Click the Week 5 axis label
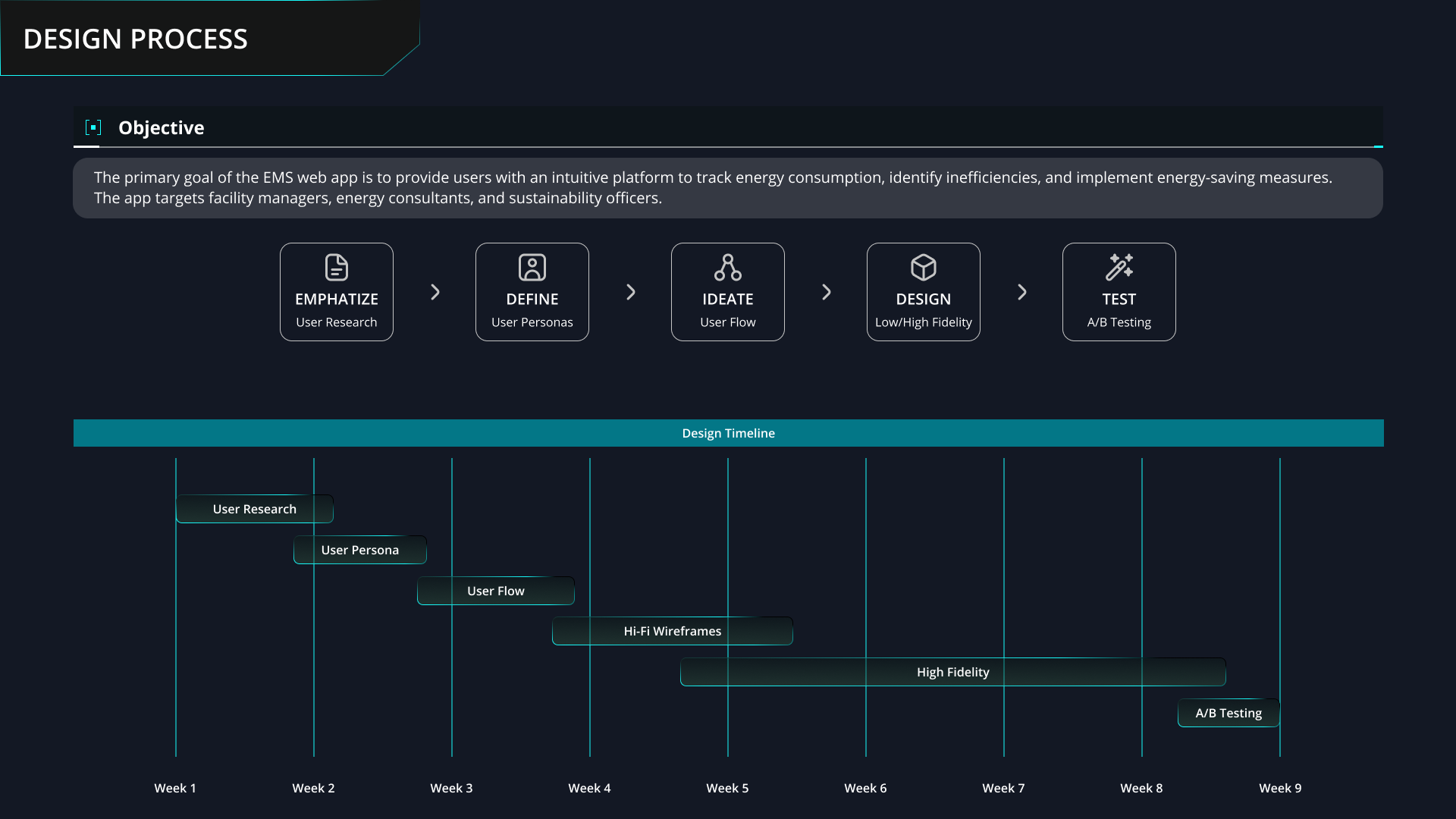 (726, 788)
